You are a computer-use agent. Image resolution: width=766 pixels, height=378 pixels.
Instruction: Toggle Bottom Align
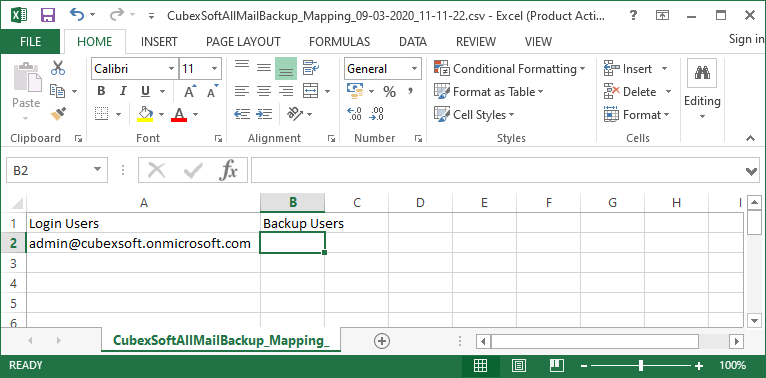point(286,68)
